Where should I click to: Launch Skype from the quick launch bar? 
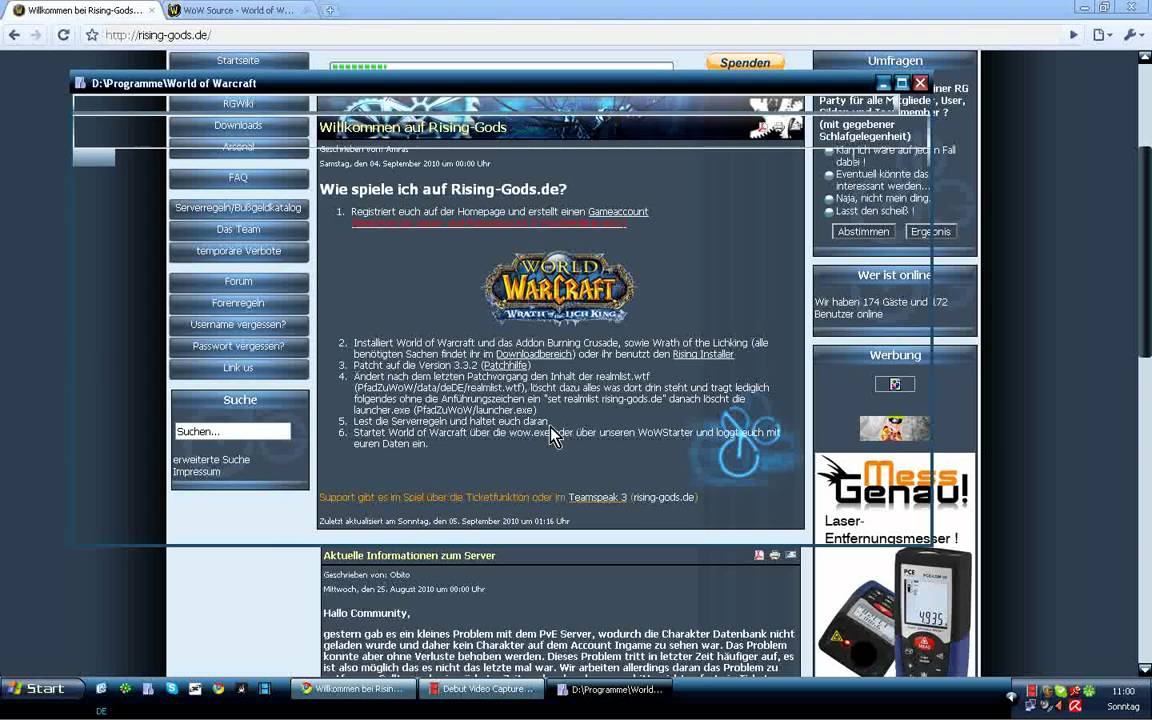click(x=172, y=688)
